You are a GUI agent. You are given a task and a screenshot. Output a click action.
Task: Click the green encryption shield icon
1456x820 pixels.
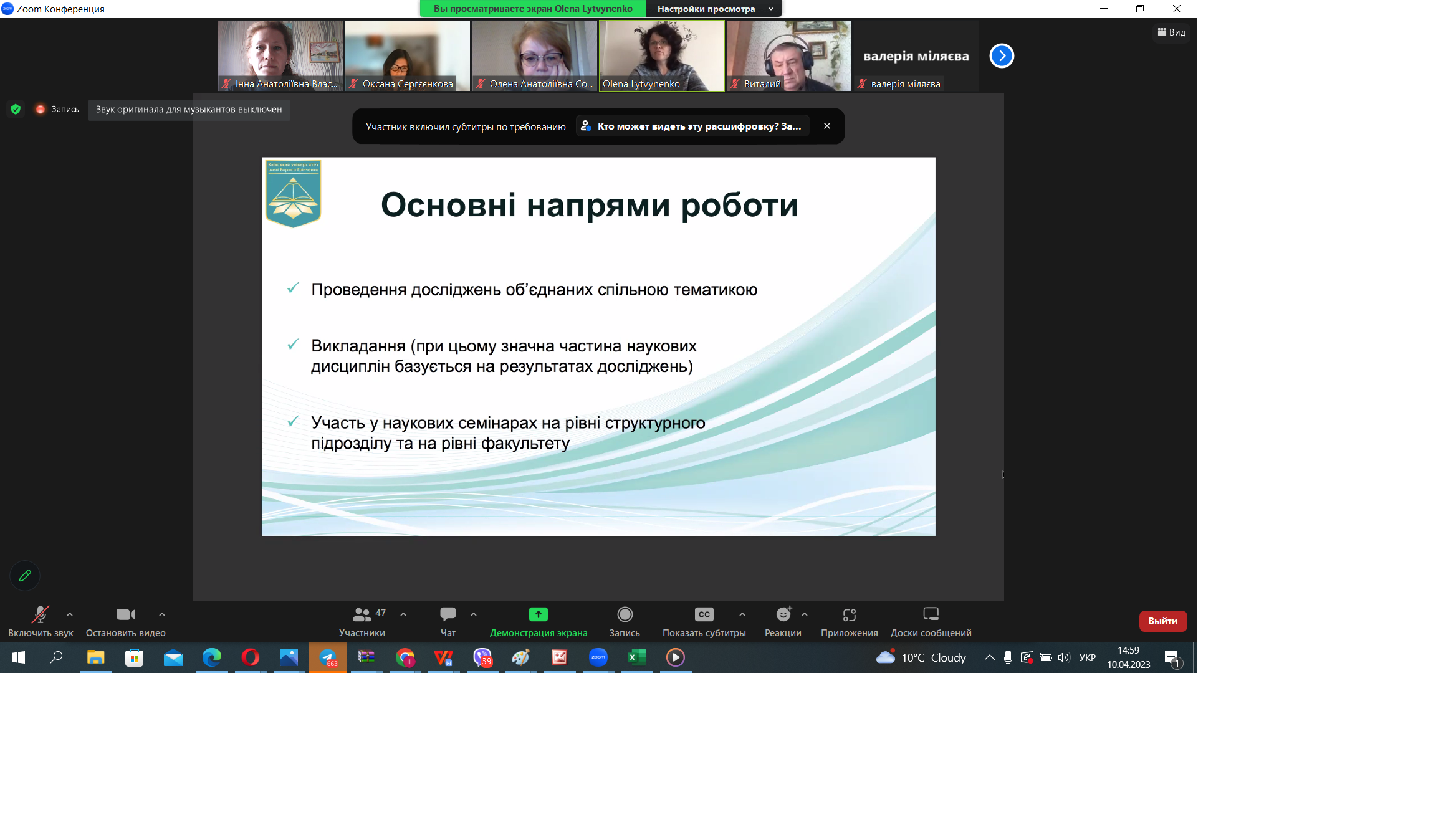click(x=16, y=109)
